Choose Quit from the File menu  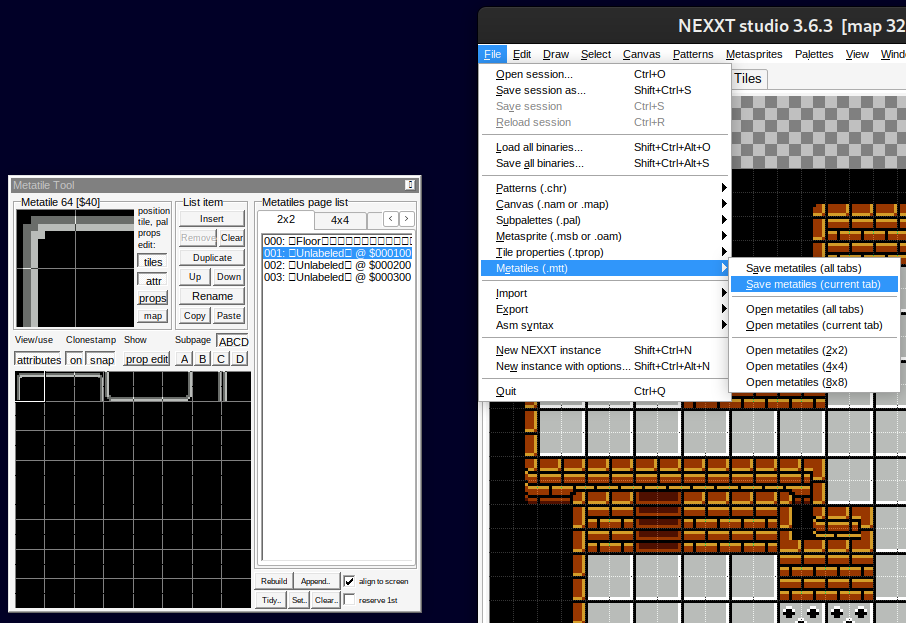pos(605,391)
